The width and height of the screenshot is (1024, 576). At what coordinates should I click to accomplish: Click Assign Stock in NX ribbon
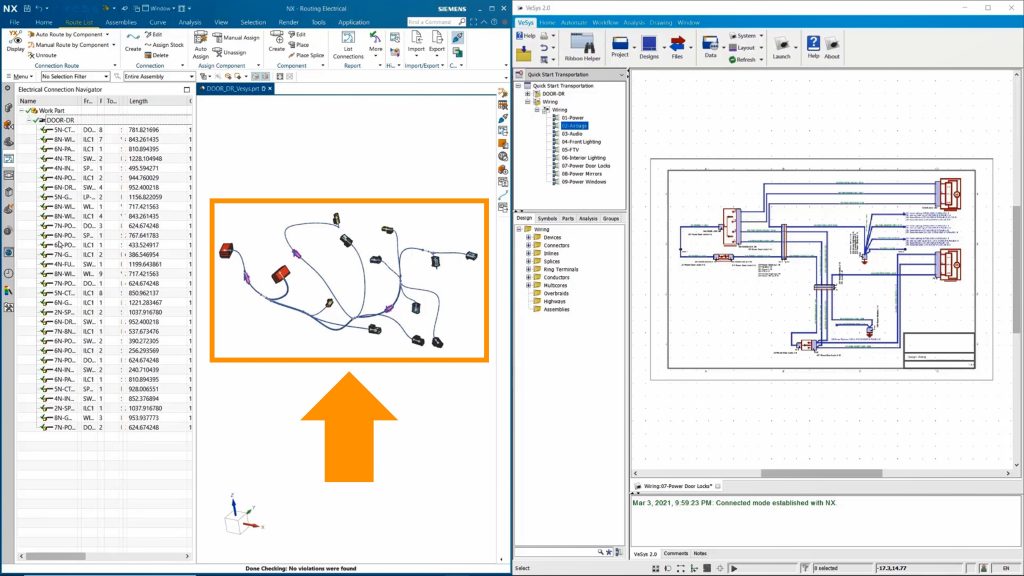(x=164, y=45)
